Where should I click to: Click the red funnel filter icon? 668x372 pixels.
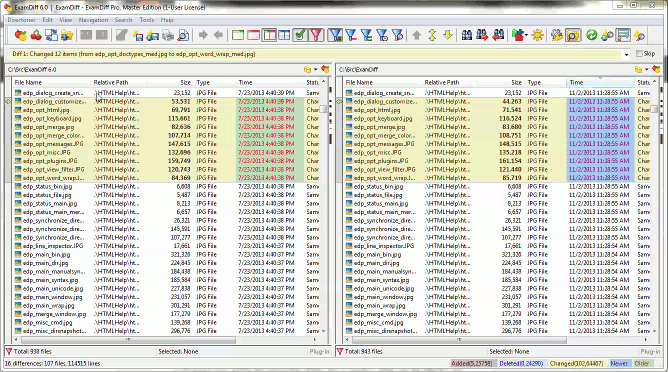(316, 35)
